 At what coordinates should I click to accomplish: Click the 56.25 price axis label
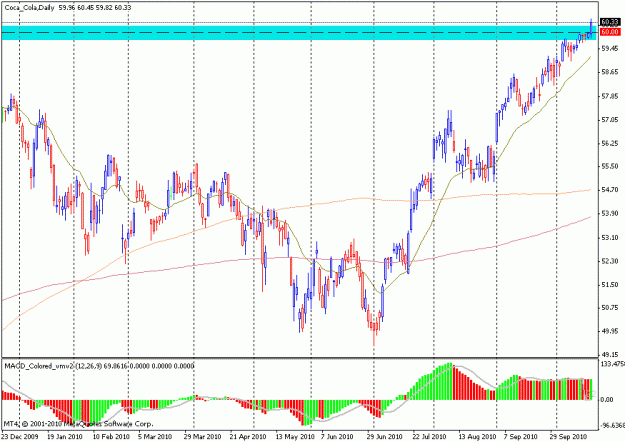pyautogui.click(x=610, y=143)
